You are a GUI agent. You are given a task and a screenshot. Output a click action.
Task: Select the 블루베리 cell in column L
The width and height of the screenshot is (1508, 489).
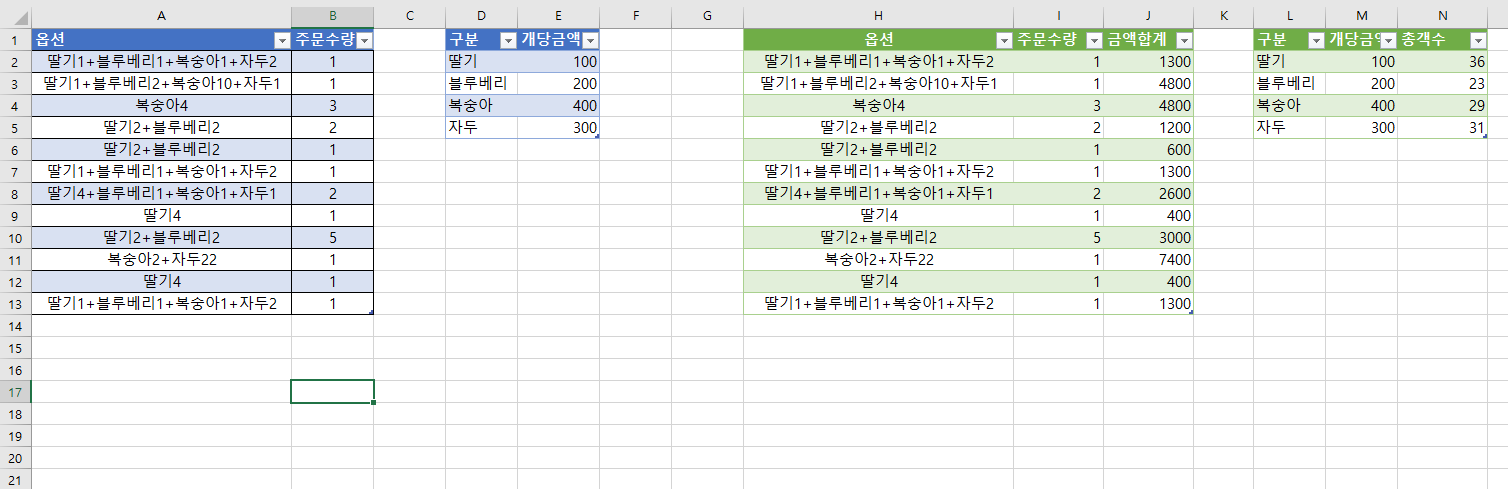(1289, 83)
